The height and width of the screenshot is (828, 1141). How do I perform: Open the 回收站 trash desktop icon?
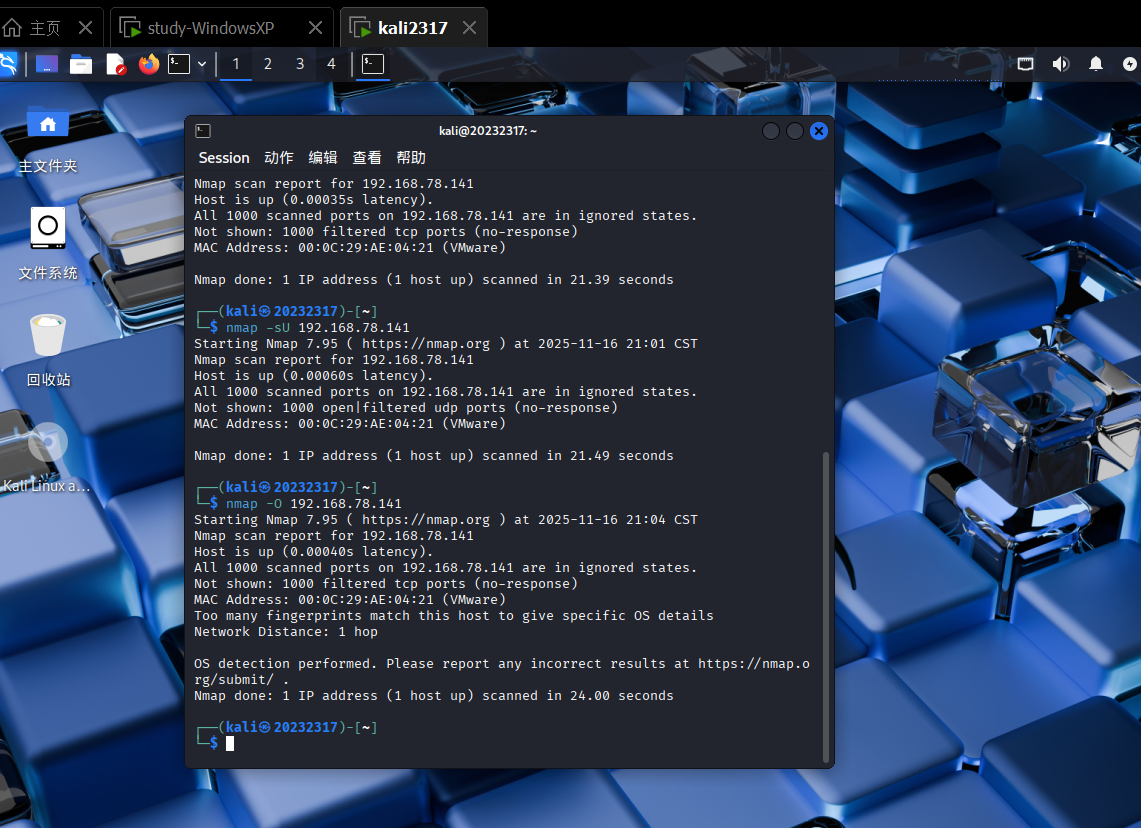pyautogui.click(x=48, y=351)
